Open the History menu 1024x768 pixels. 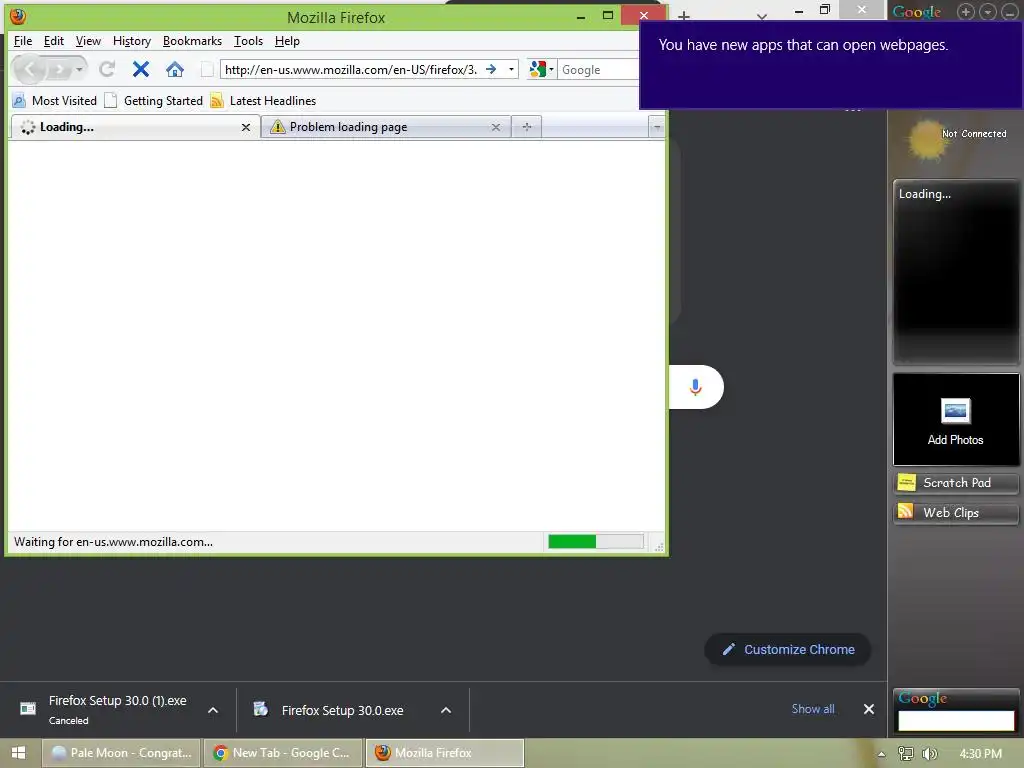coord(132,40)
